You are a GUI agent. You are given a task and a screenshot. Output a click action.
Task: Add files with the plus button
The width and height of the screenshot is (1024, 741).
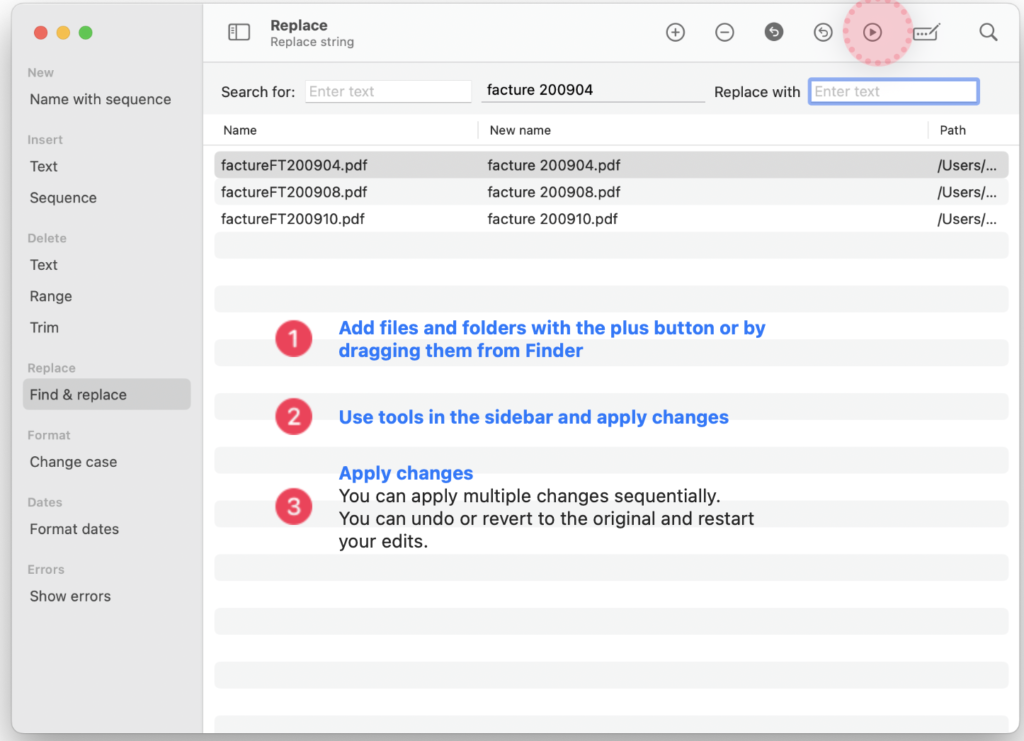point(675,32)
